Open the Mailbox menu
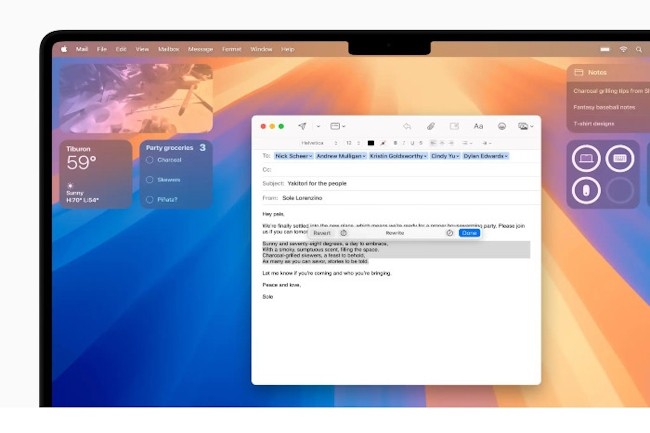The height and width of the screenshot is (433, 650). [168, 49]
